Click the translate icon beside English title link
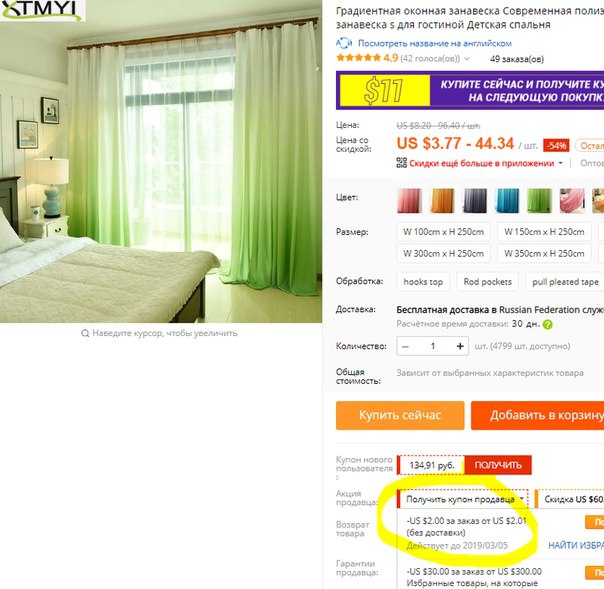This screenshot has width=604, height=589. point(344,43)
